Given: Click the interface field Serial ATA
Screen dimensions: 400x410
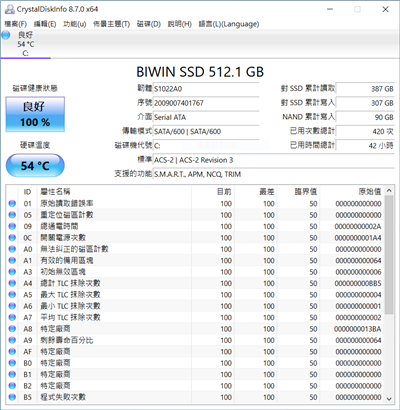Looking at the screenshot, I should tap(206, 117).
